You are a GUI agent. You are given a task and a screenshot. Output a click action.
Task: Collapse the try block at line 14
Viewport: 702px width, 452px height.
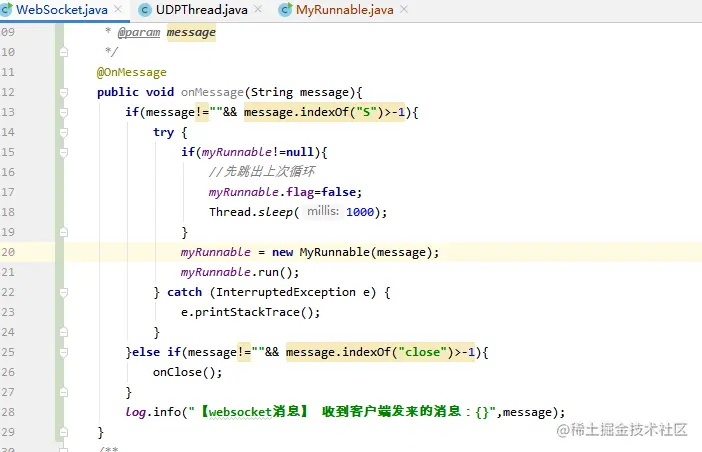click(64, 132)
